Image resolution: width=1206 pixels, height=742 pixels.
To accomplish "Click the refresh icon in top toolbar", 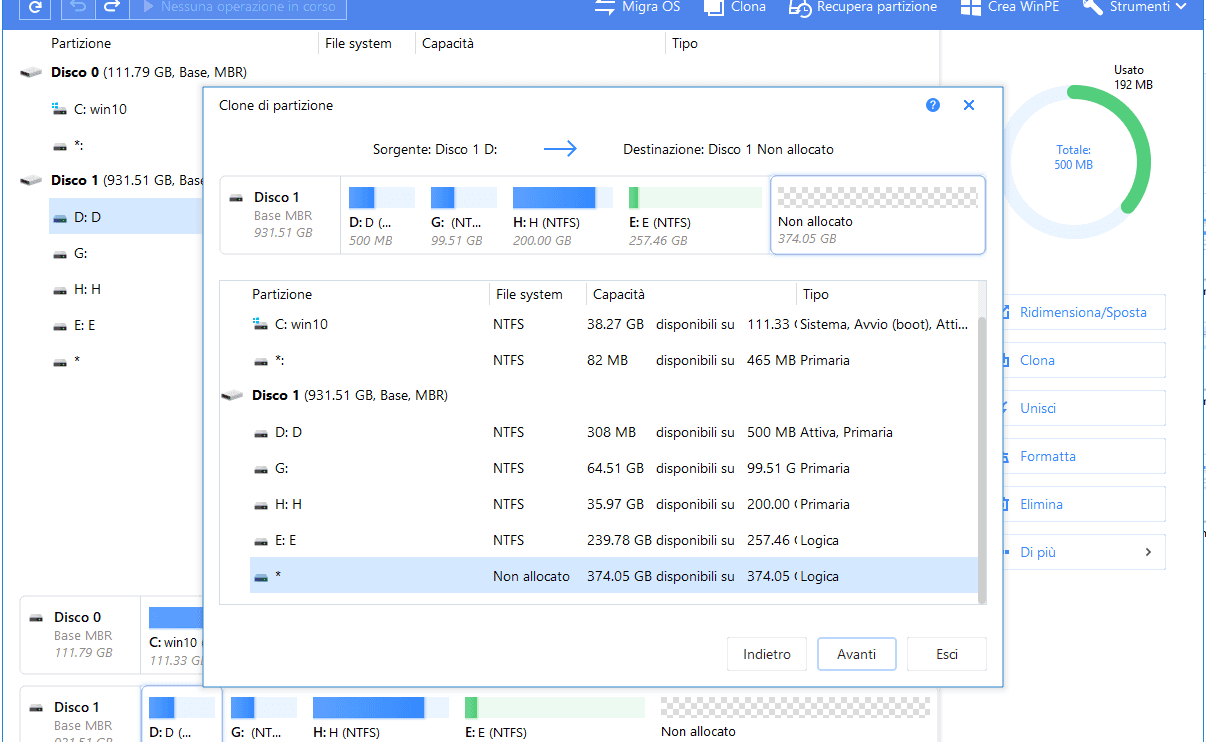I will pos(35,8).
